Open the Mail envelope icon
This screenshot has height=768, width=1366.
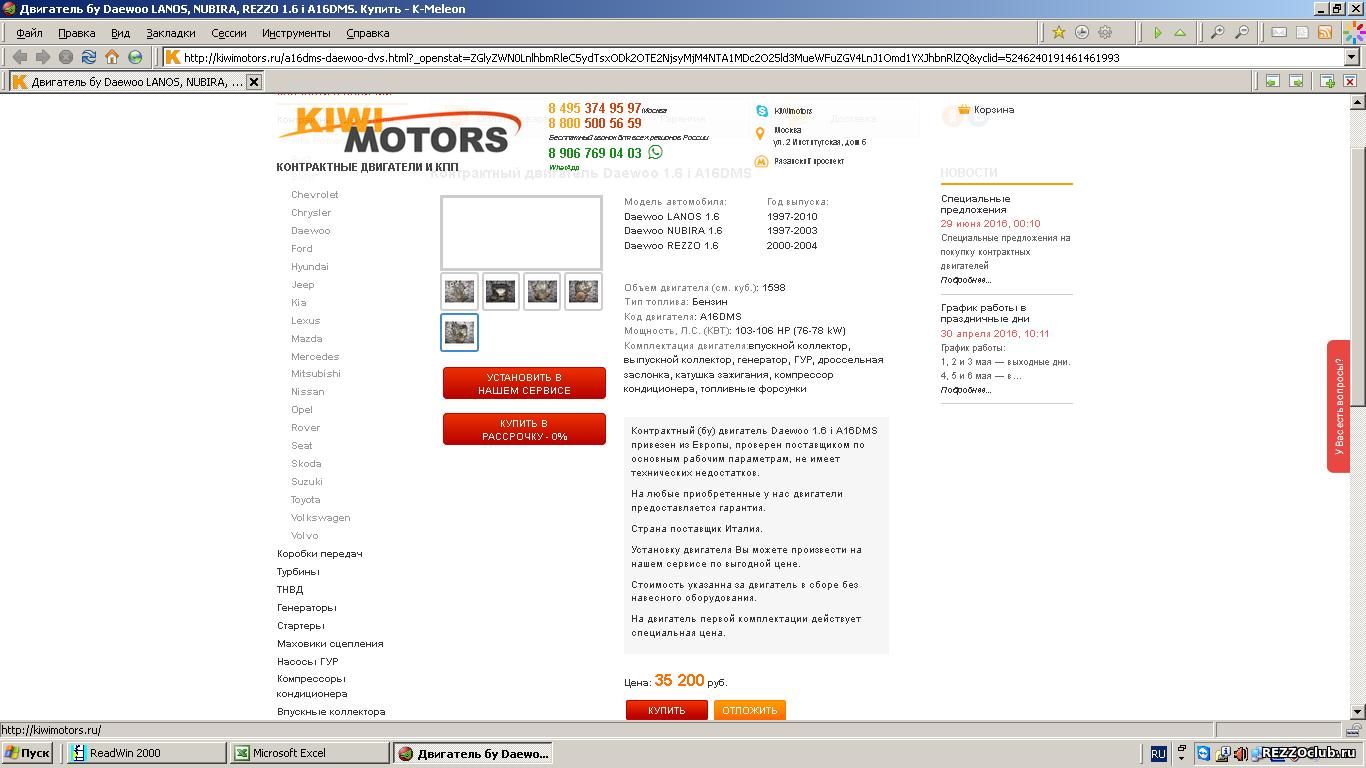click(x=1278, y=33)
